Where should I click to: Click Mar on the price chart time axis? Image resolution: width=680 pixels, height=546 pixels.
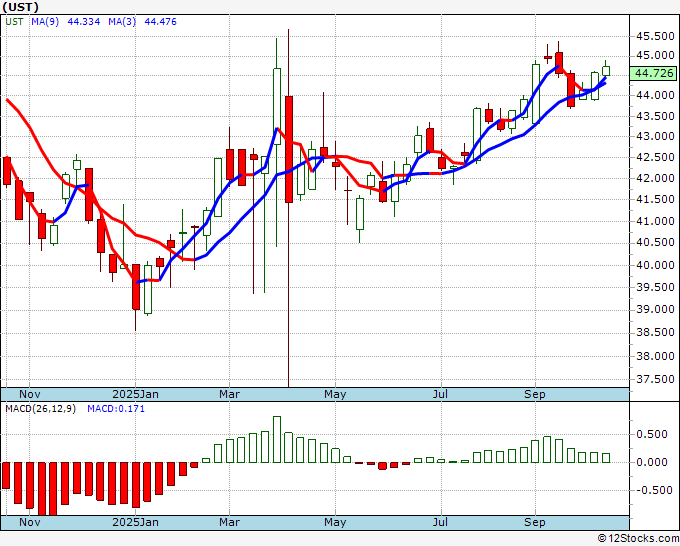229,394
